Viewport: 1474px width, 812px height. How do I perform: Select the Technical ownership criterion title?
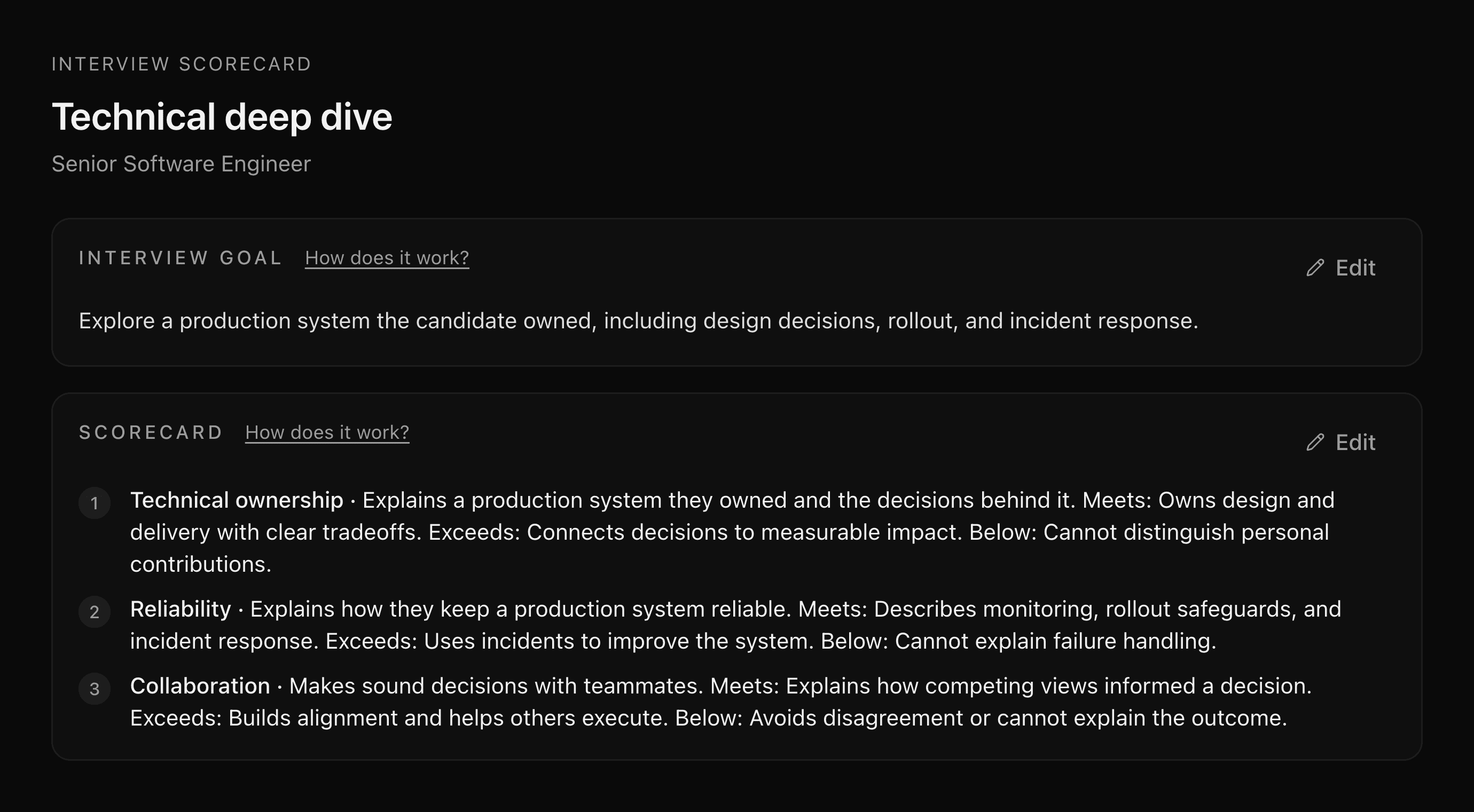(237, 500)
